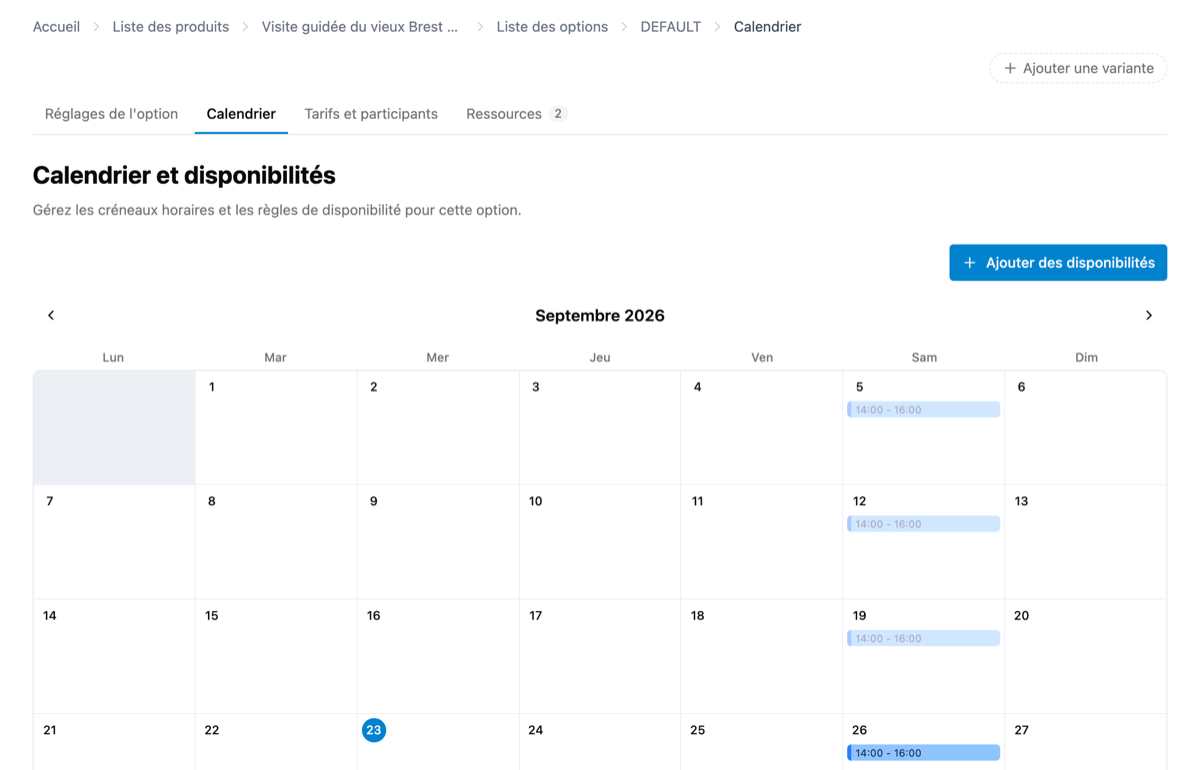This screenshot has height=770, width=1200.
Task: Open Visite guidée du vieux Brest breadcrumb
Action: [360, 27]
